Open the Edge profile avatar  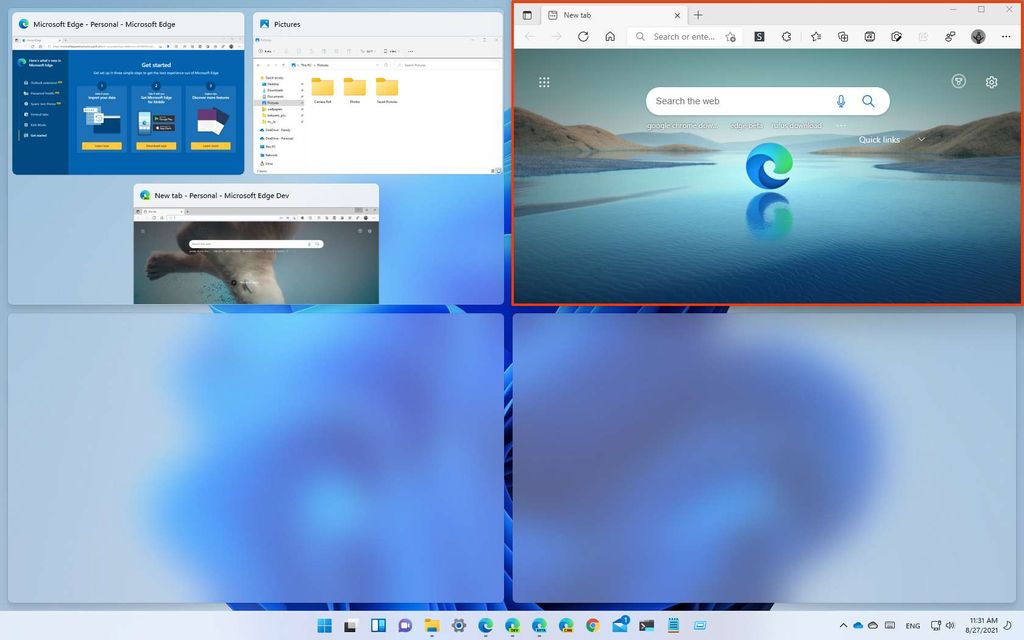(x=977, y=36)
